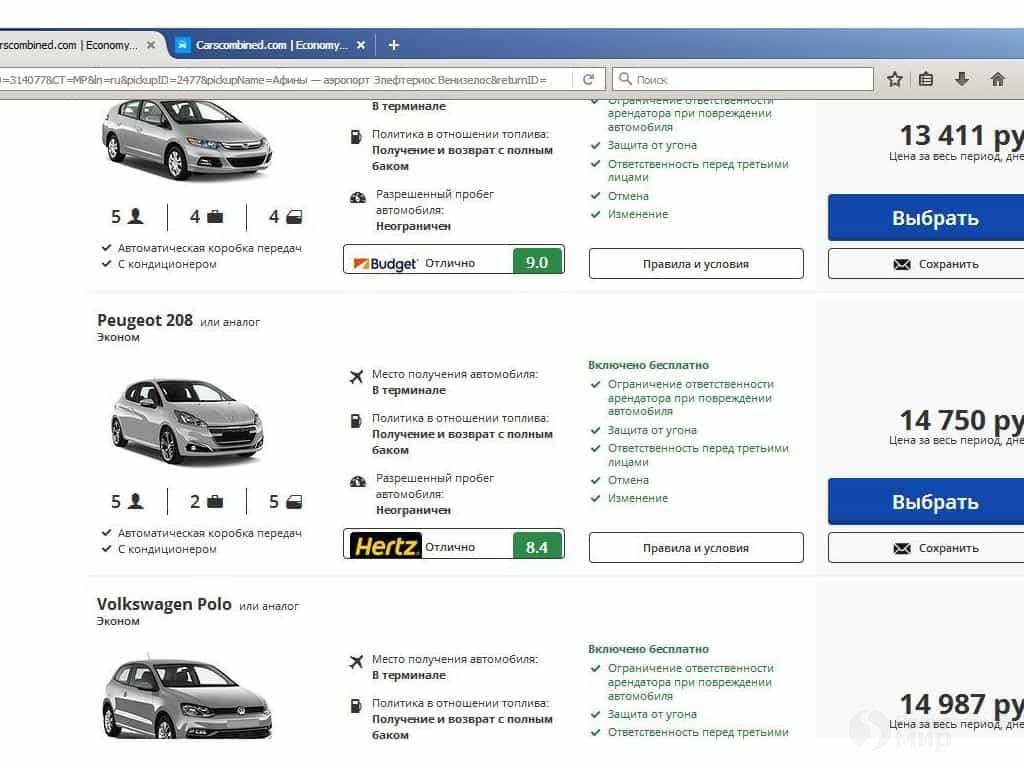Click the mileage gauge icon in Peugeot offer
This screenshot has height=768, width=1024.
click(x=358, y=481)
